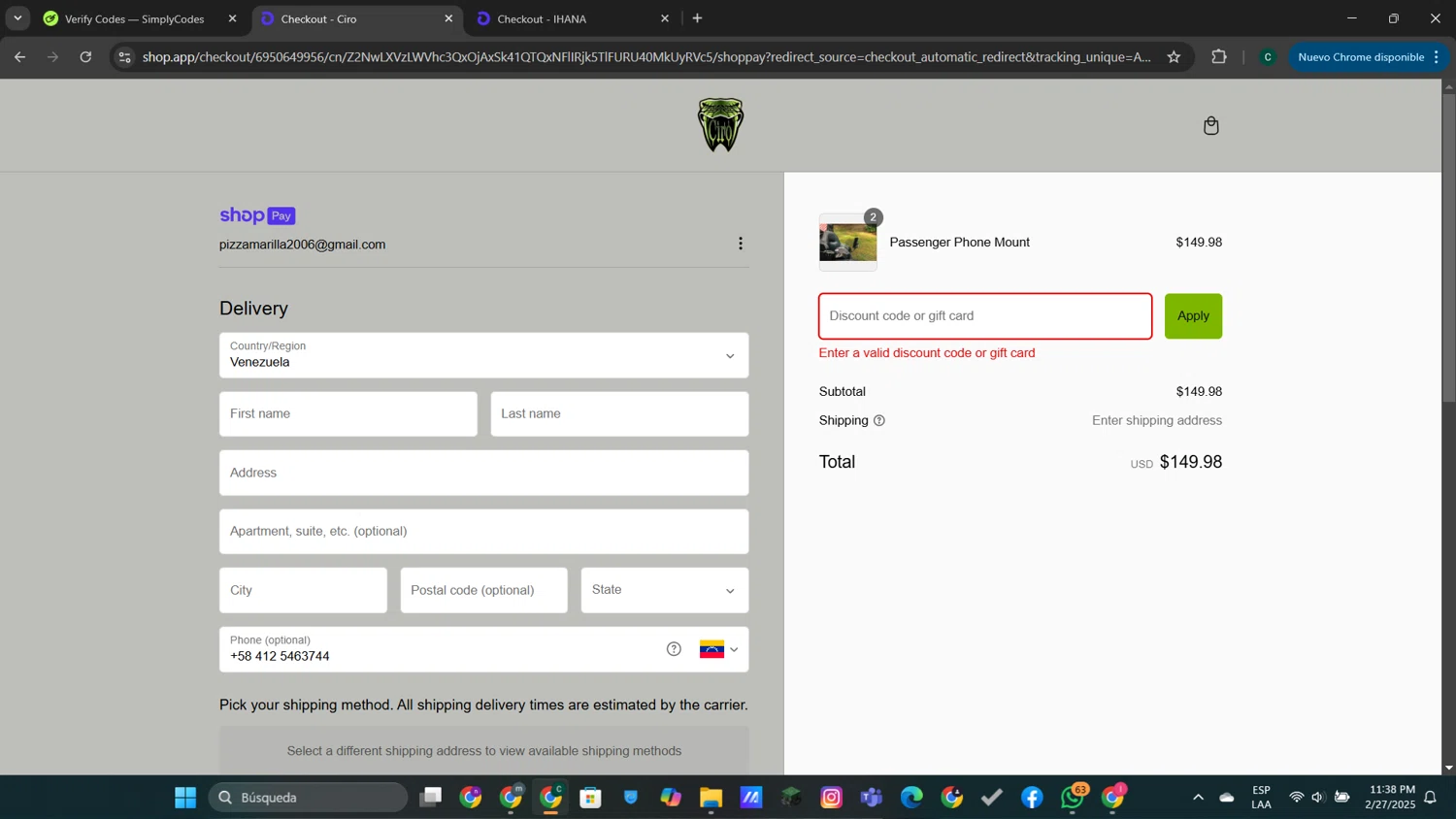Screen dimensions: 1456x819
Task: Click the email pizzamarilla2006@gmail.com
Action: pos(302,245)
